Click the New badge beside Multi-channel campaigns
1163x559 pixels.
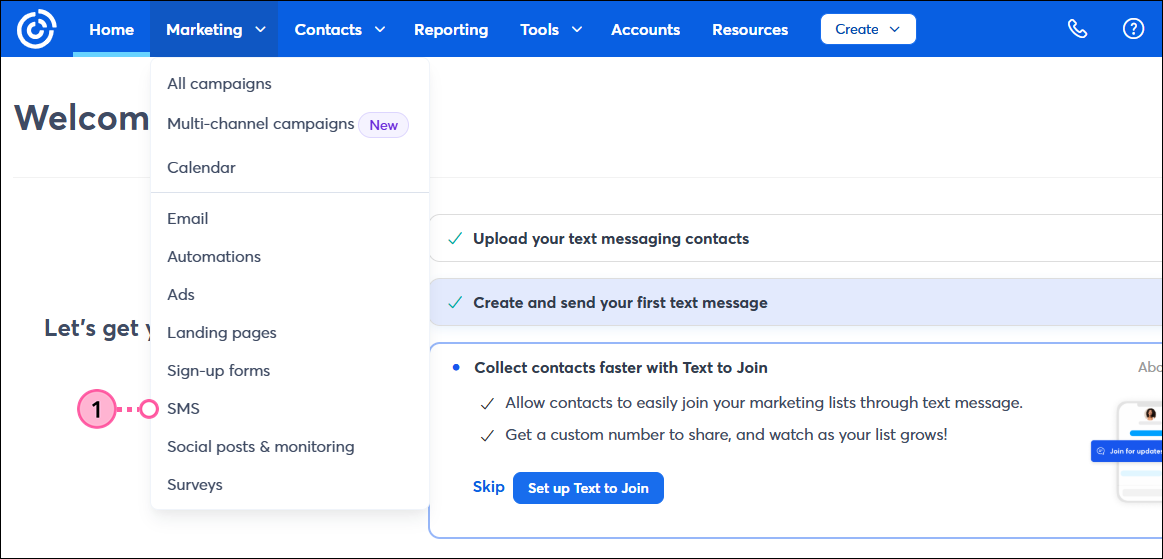coord(383,125)
